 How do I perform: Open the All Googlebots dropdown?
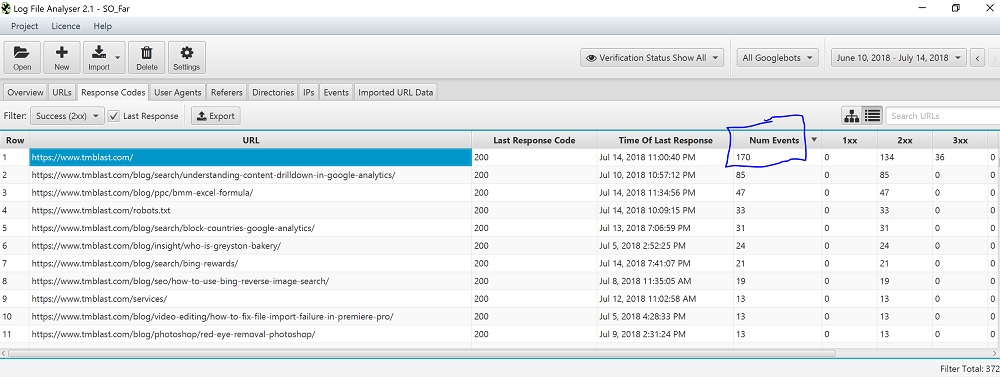(777, 57)
